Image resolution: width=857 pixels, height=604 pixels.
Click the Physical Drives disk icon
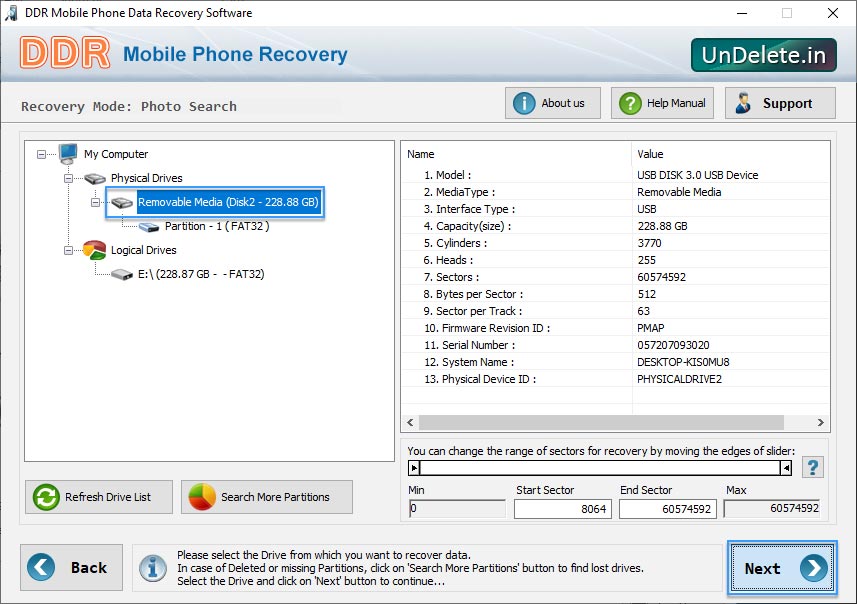pyautogui.click(x=95, y=178)
